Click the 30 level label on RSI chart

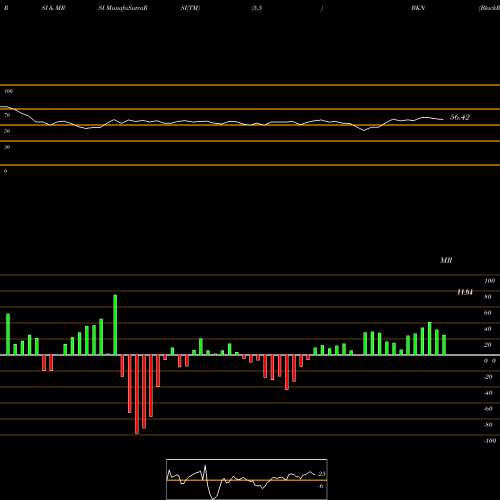tap(7, 147)
